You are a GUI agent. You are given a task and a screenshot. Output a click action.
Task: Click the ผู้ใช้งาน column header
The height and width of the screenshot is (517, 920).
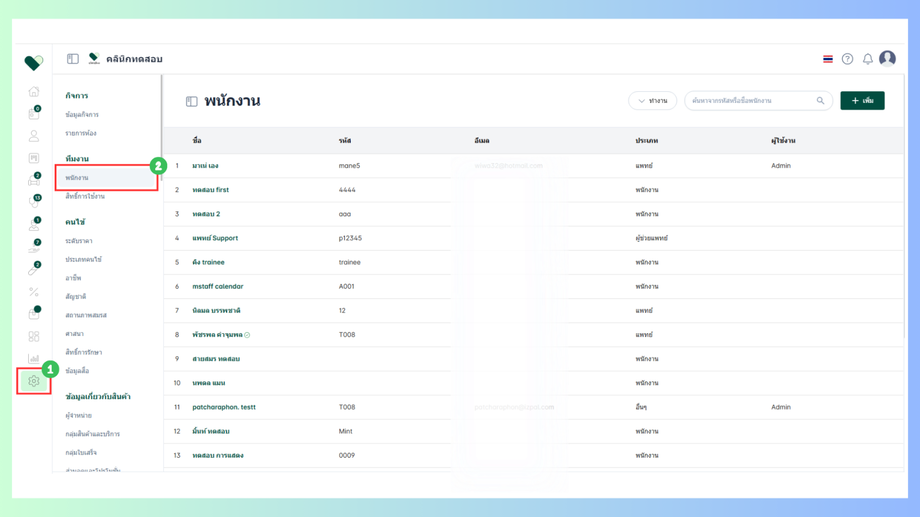[783, 141]
